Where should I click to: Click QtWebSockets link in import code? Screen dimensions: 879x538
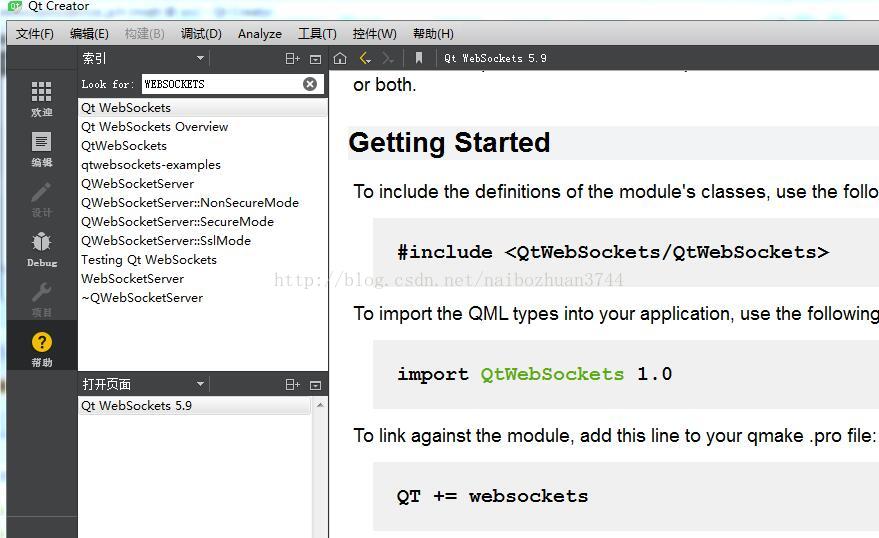(552, 374)
